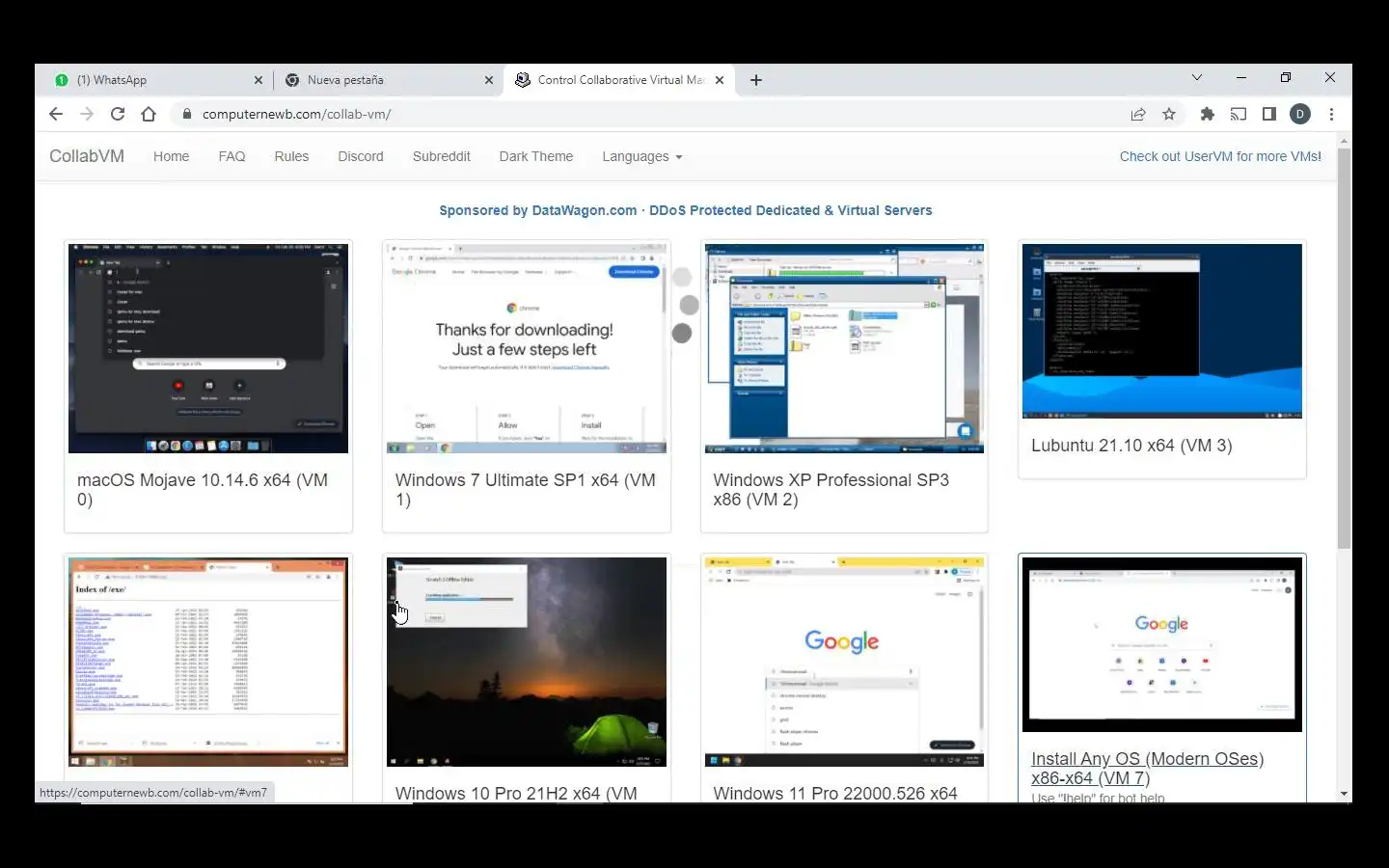Open Lubuntu 21.10 VM 3 thumbnail
The image size is (1389, 868).
coord(1162,331)
